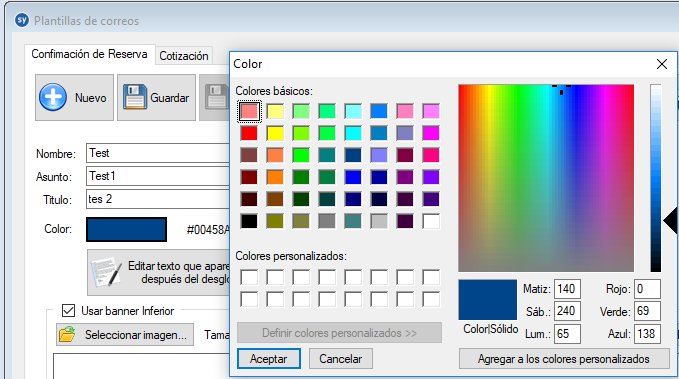Select the light silver gray basic swatch

tap(379, 221)
